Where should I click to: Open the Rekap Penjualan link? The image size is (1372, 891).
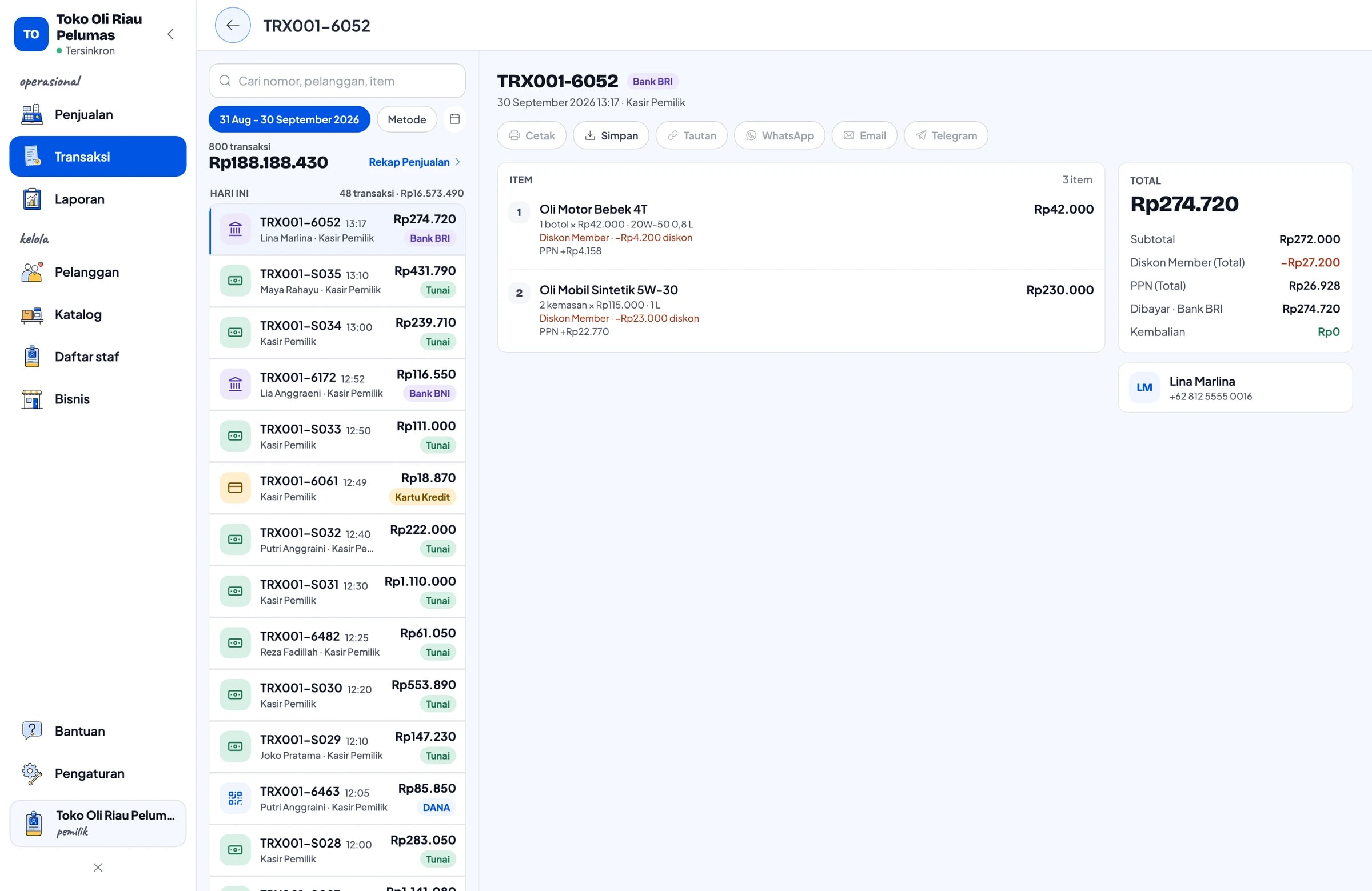tap(414, 162)
